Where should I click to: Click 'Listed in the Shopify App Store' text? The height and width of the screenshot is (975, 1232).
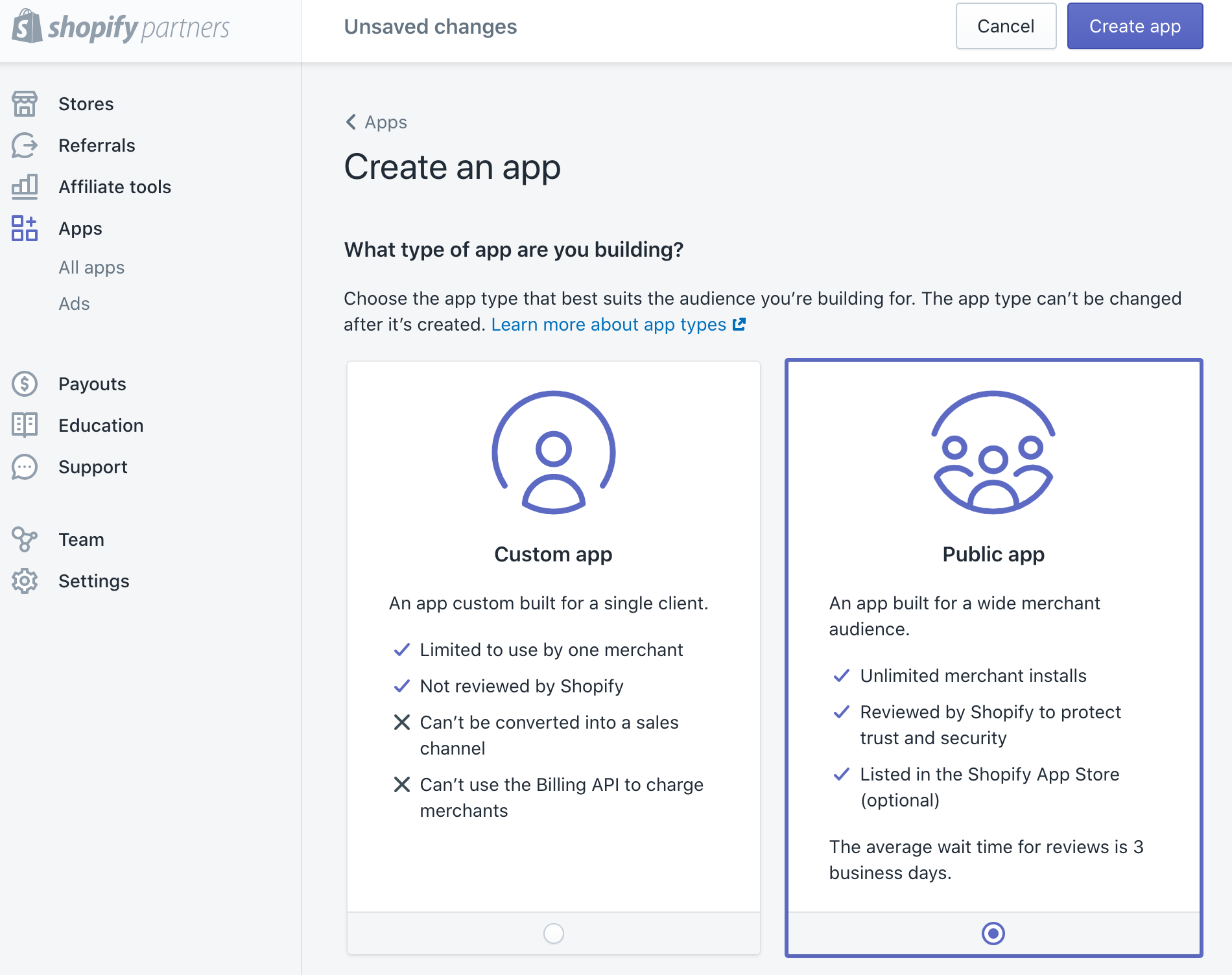coord(989,787)
